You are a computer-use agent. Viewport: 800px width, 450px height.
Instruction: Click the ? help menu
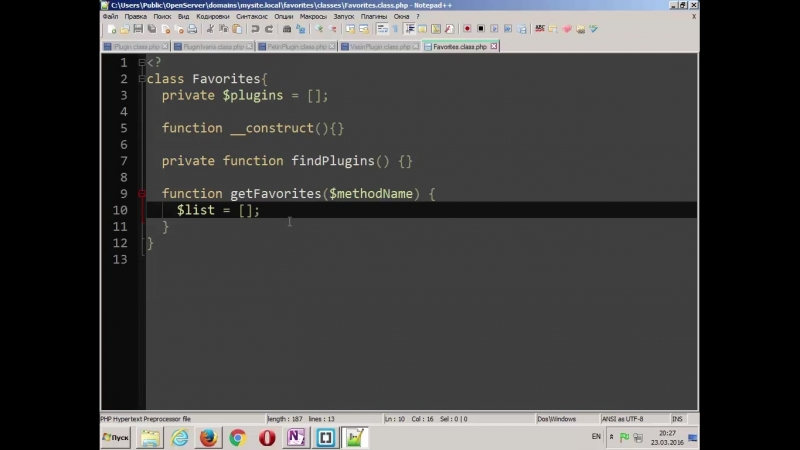point(418,16)
